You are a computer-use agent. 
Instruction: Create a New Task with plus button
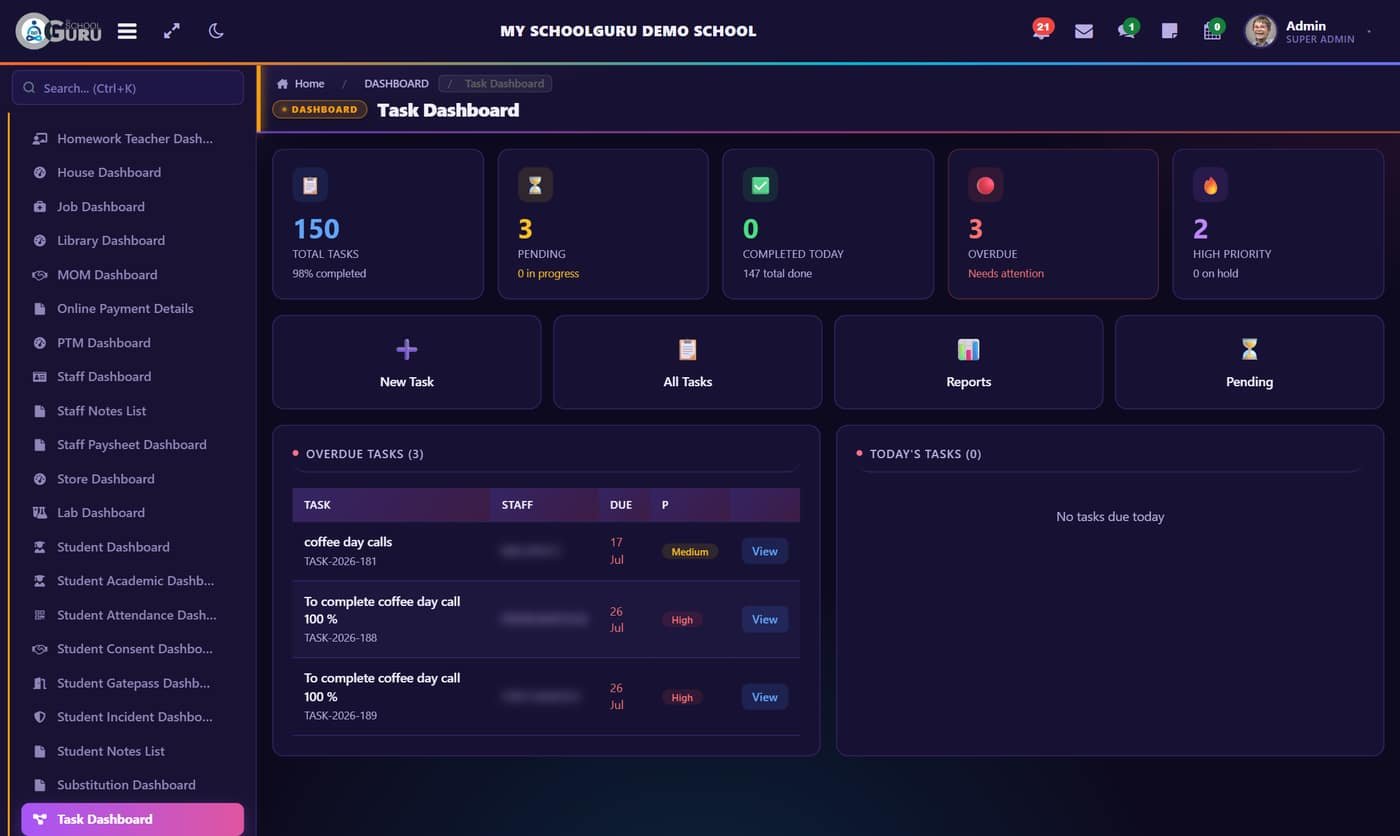pos(407,362)
